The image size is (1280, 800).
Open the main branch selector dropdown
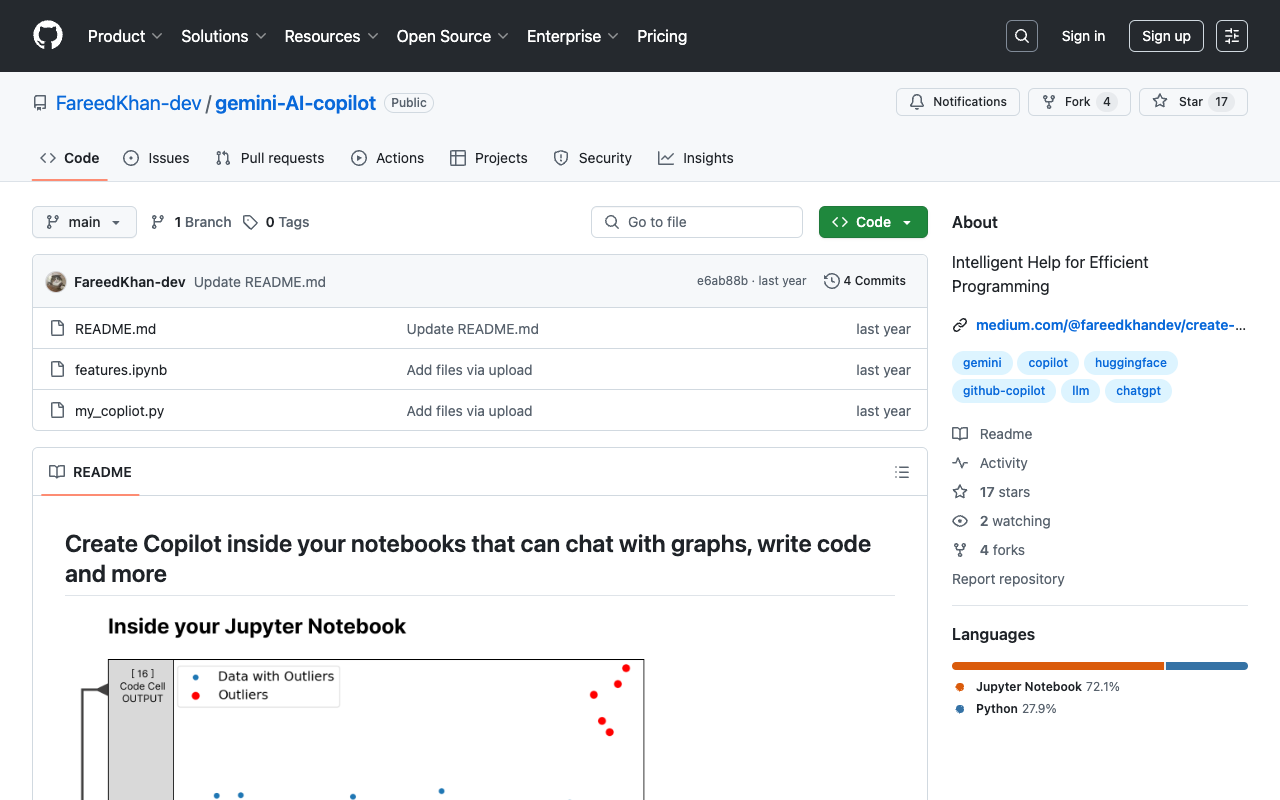[x=84, y=222]
